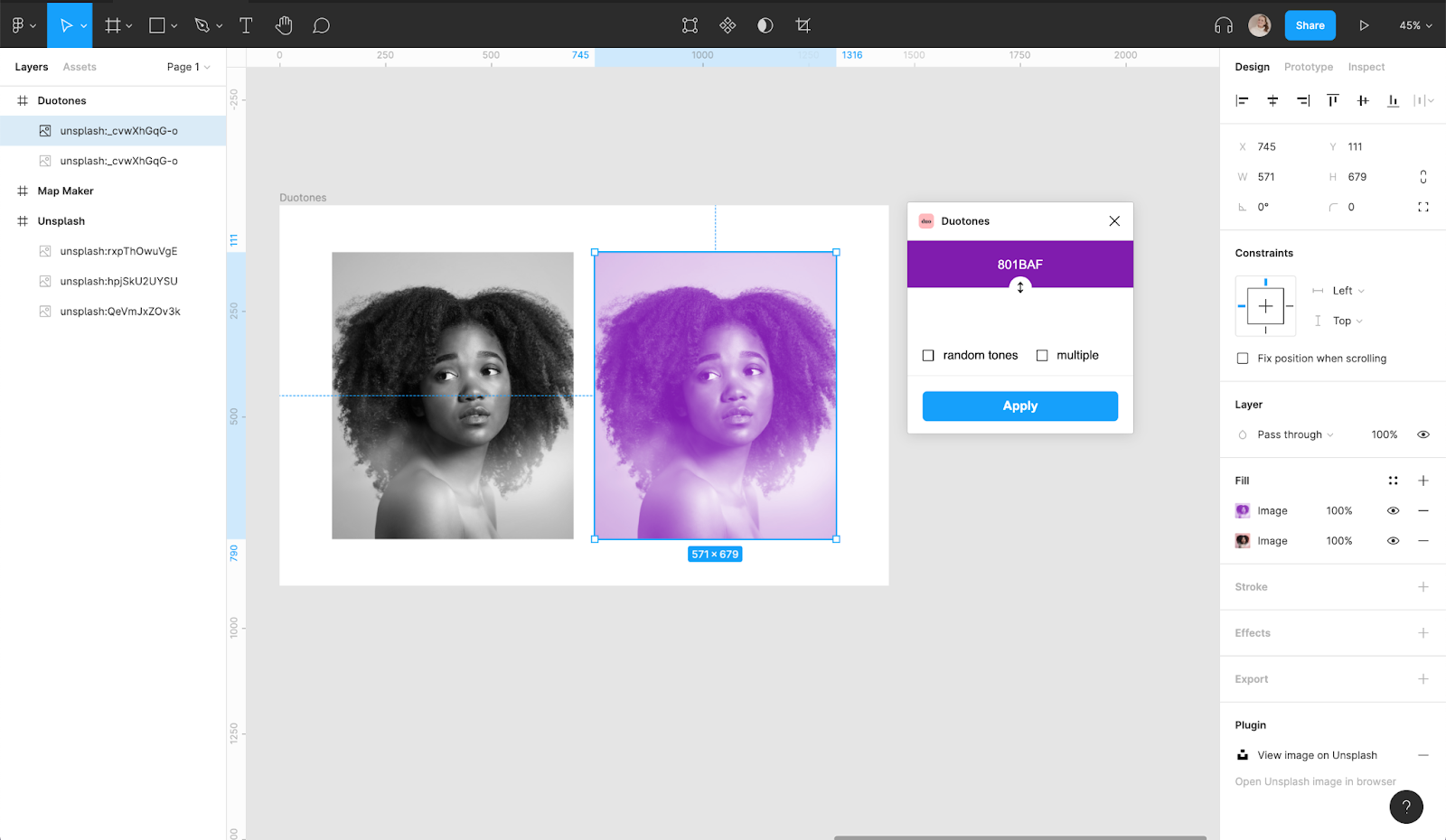Click the Apply button in Duotones
Viewport: 1446px width, 840px height.
(x=1020, y=406)
